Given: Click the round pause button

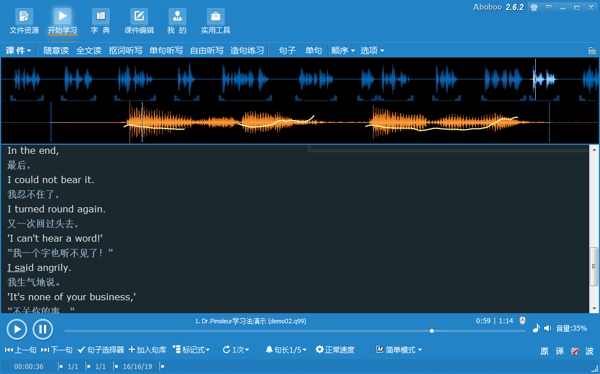Looking at the screenshot, I should coord(42,329).
